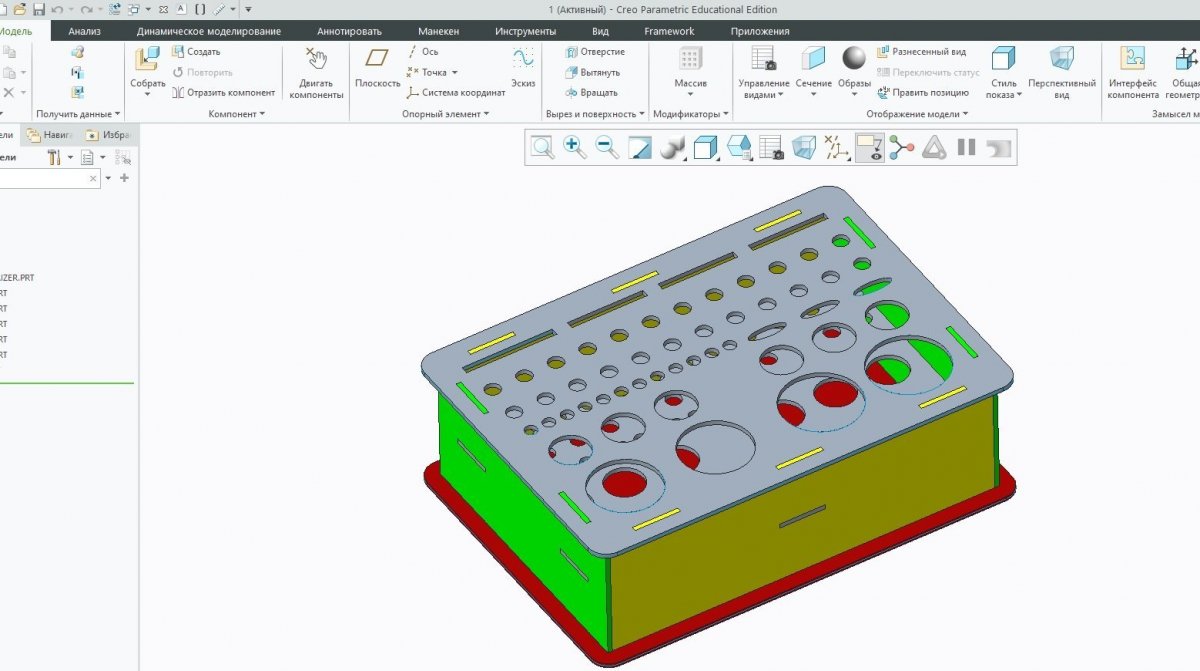Click the Refit zoom icon in graphics toolbar
This screenshot has width=1200, height=671.
point(543,148)
